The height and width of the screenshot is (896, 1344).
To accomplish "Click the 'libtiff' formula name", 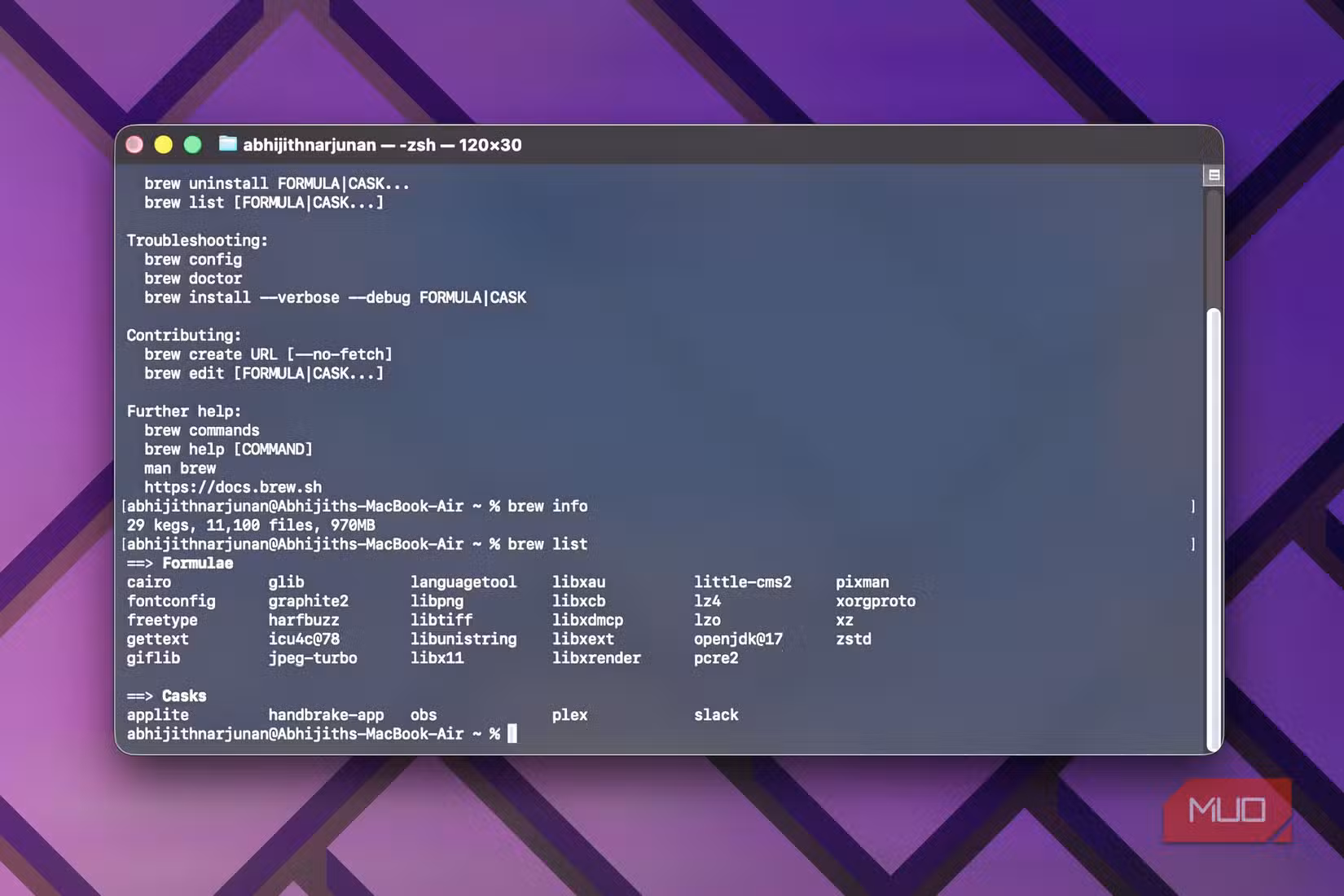I will coord(441,620).
